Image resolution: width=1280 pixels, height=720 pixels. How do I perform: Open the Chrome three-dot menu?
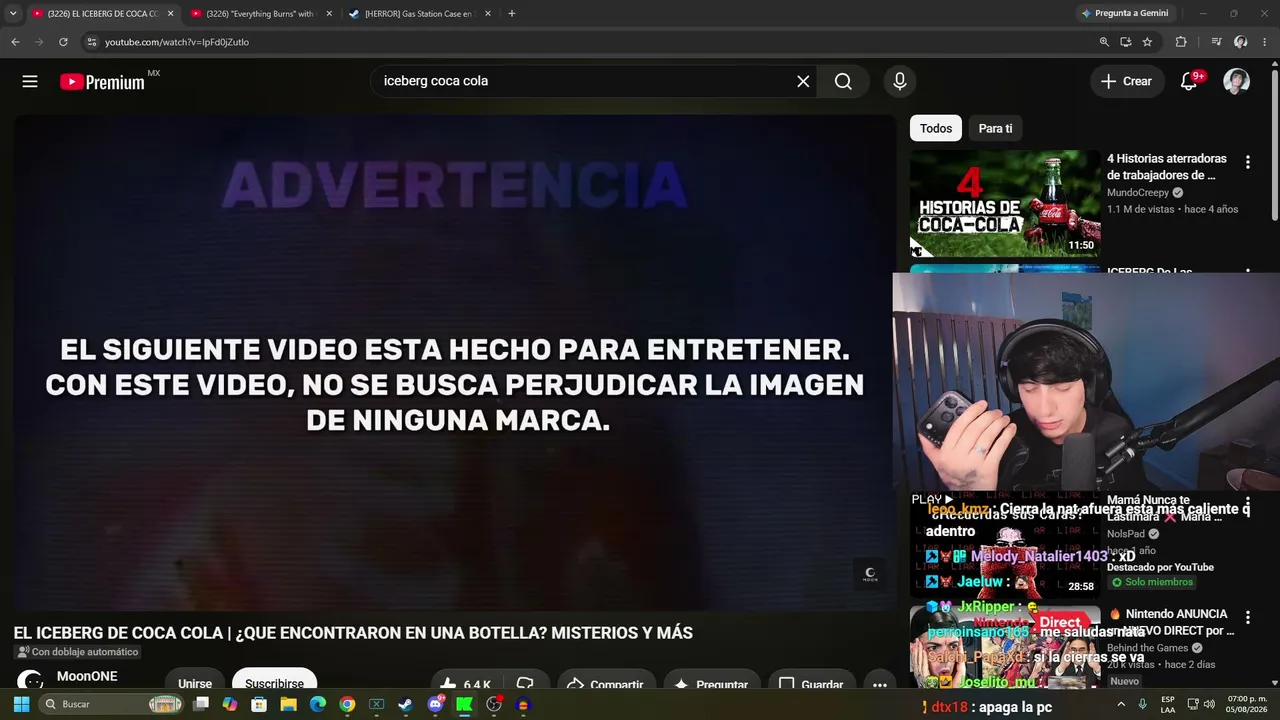click(1264, 42)
